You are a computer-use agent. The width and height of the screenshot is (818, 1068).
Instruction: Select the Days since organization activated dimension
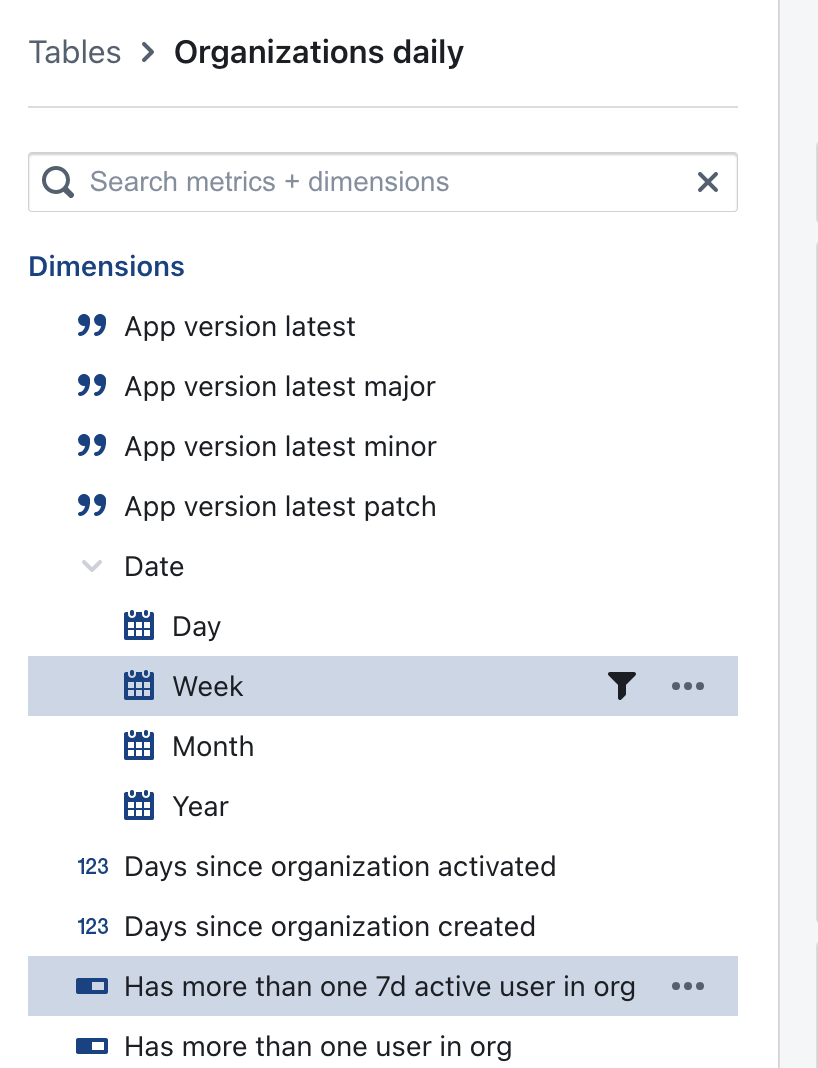click(340, 866)
